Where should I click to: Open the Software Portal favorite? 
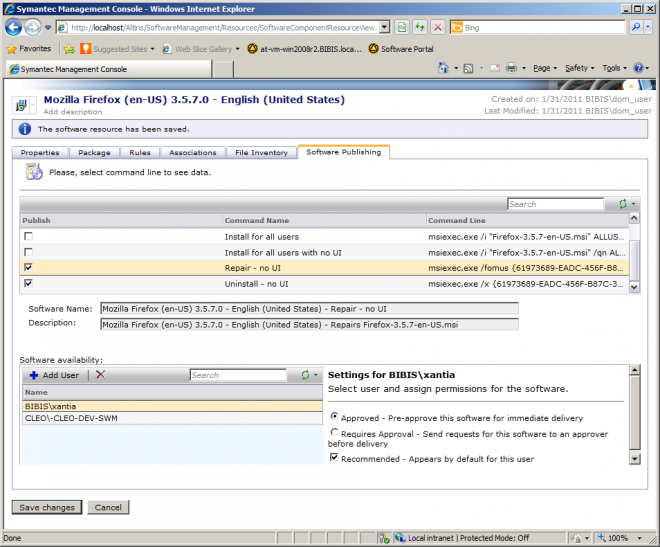(x=401, y=49)
